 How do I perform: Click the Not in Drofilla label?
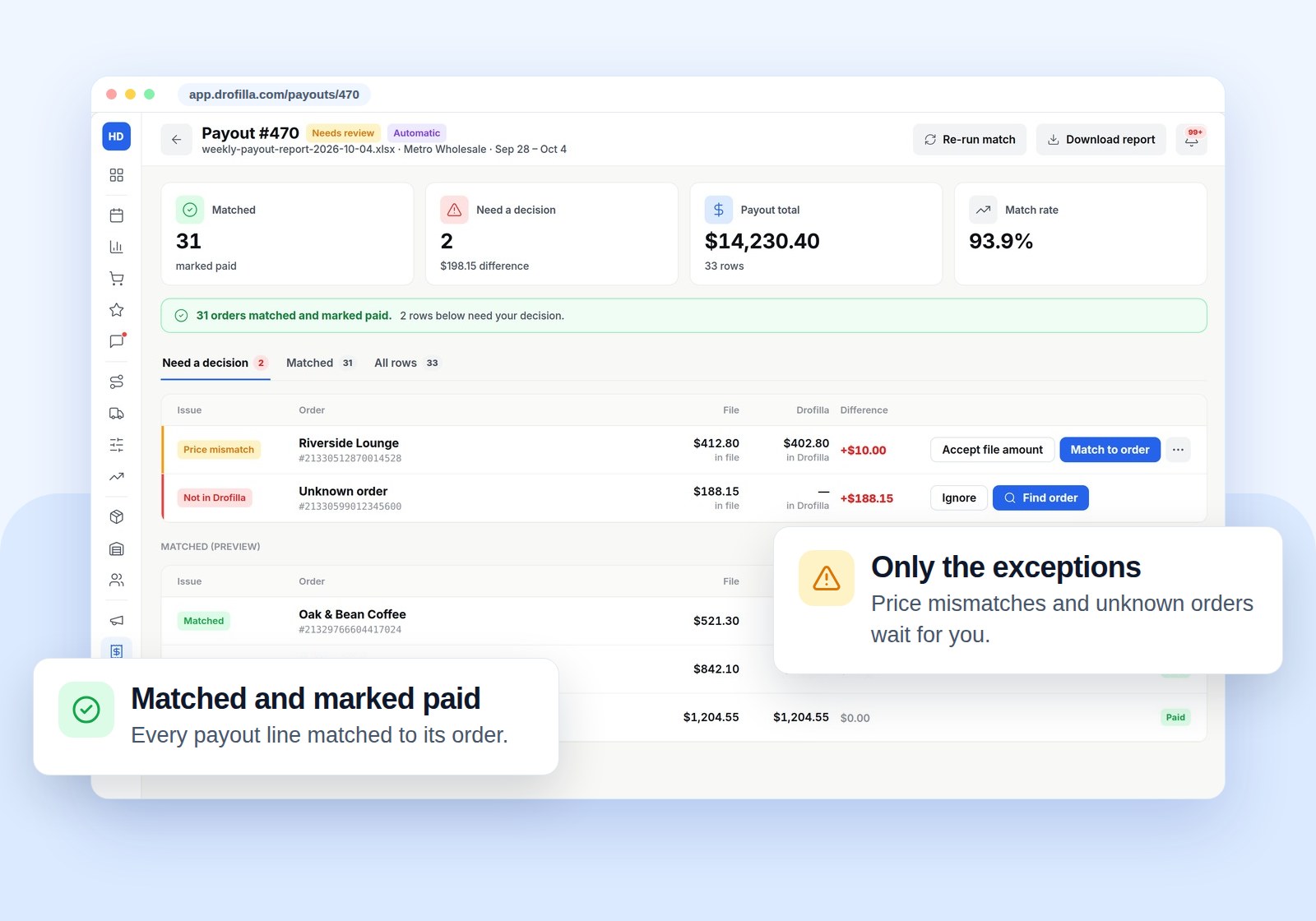(215, 498)
